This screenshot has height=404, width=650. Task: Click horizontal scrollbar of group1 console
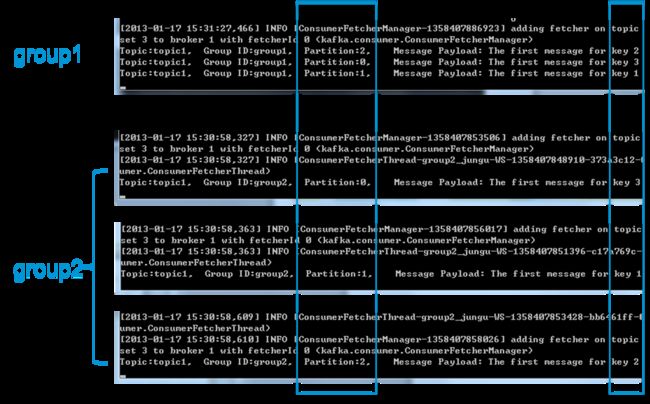(378, 92)
